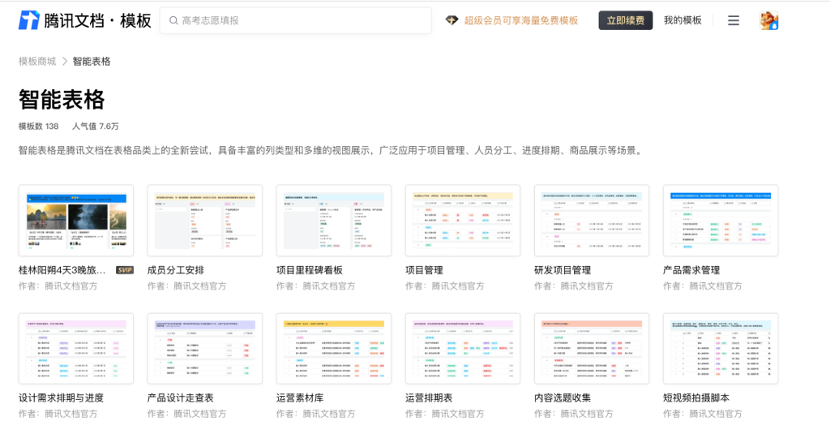Open the 产品需求管理 template preview
The width and height of the screenshot is (830, 438).
tap(720, 220)
